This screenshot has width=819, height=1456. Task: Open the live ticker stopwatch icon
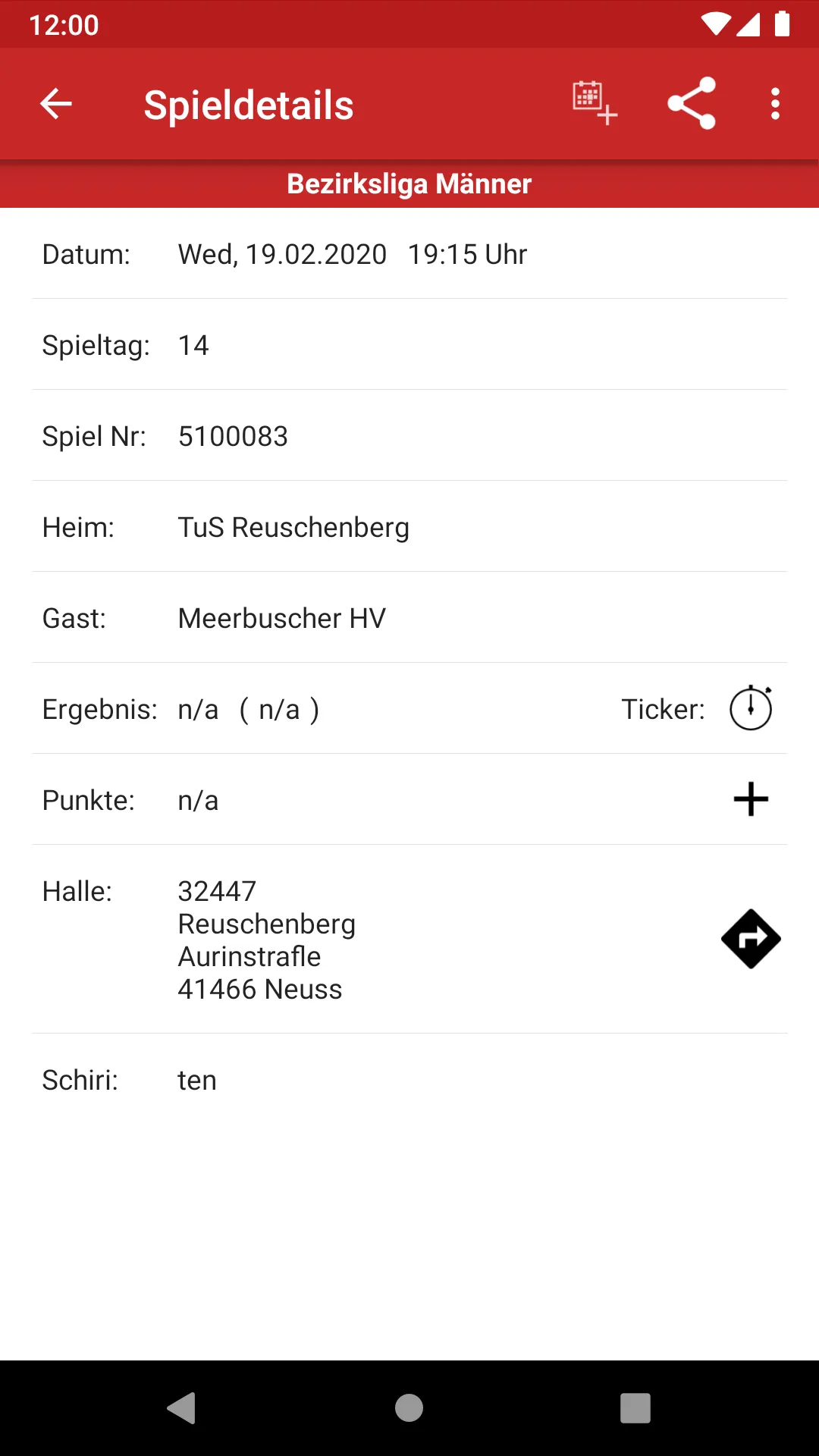click(750, 708)
